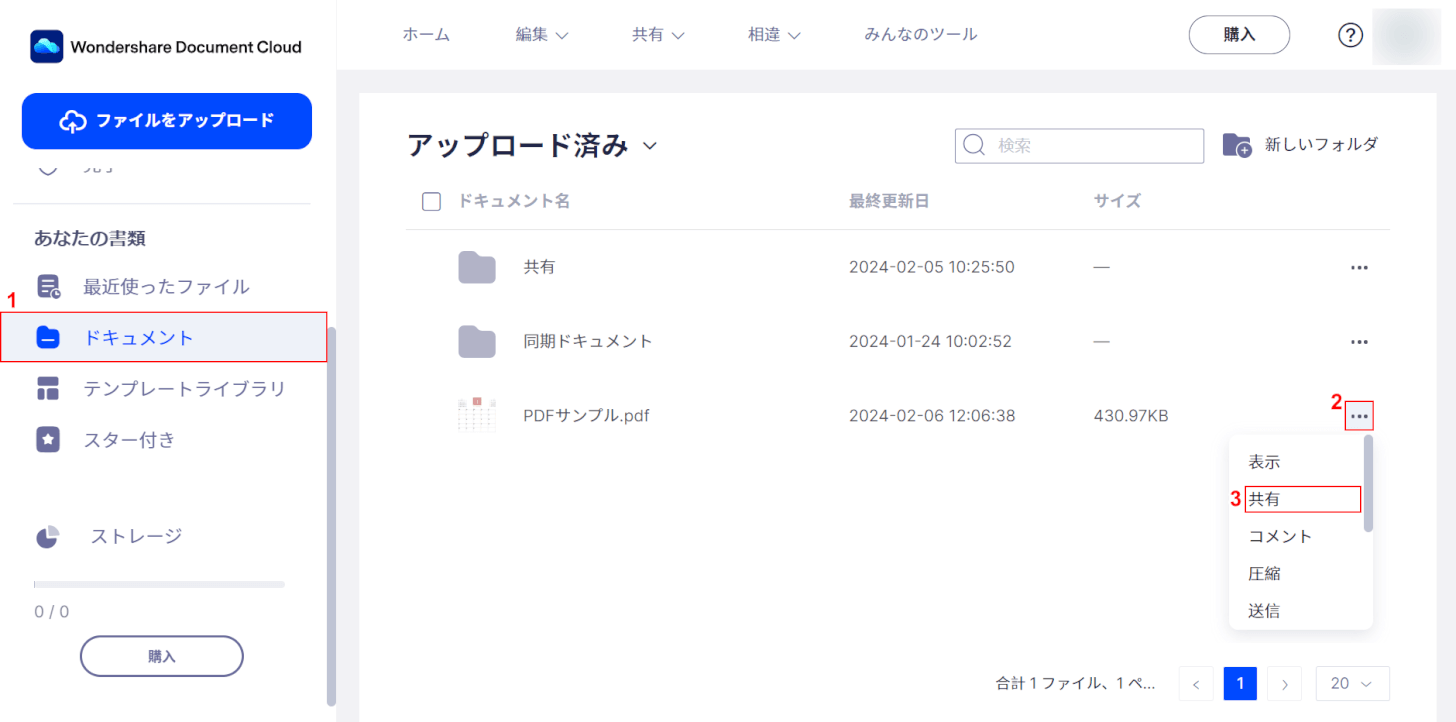Click the top-right 購入 button
The width and height of the screenshot is (1456, 722).
click(1239, 35)
